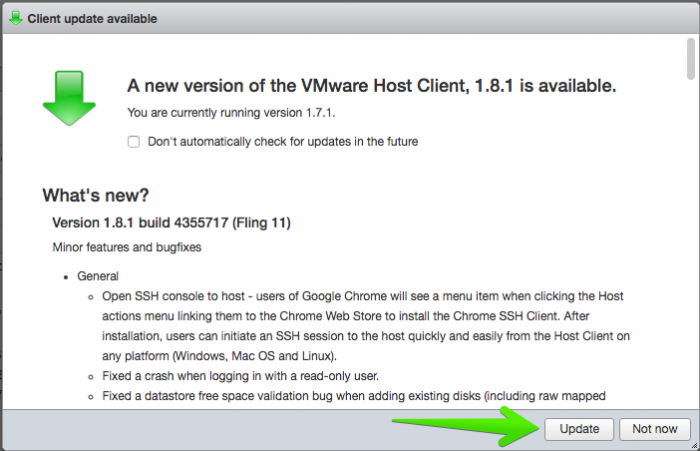Select the 'Minor features and bugfixes' line
The height and width of the screenshot is (451, 700).
click(x=127, y=247)
